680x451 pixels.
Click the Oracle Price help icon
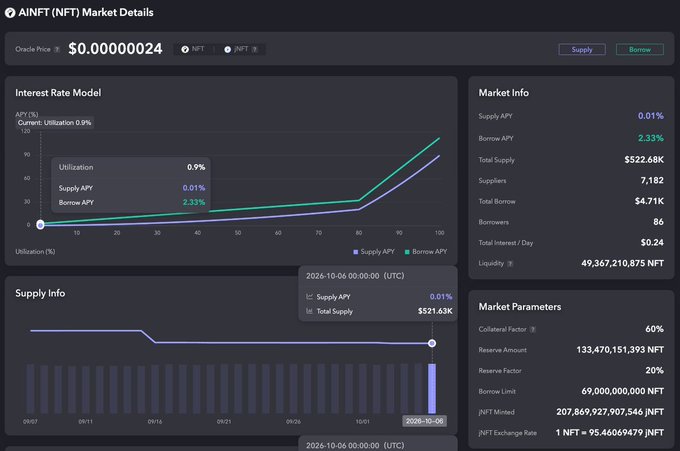click(x=57, y=49)
